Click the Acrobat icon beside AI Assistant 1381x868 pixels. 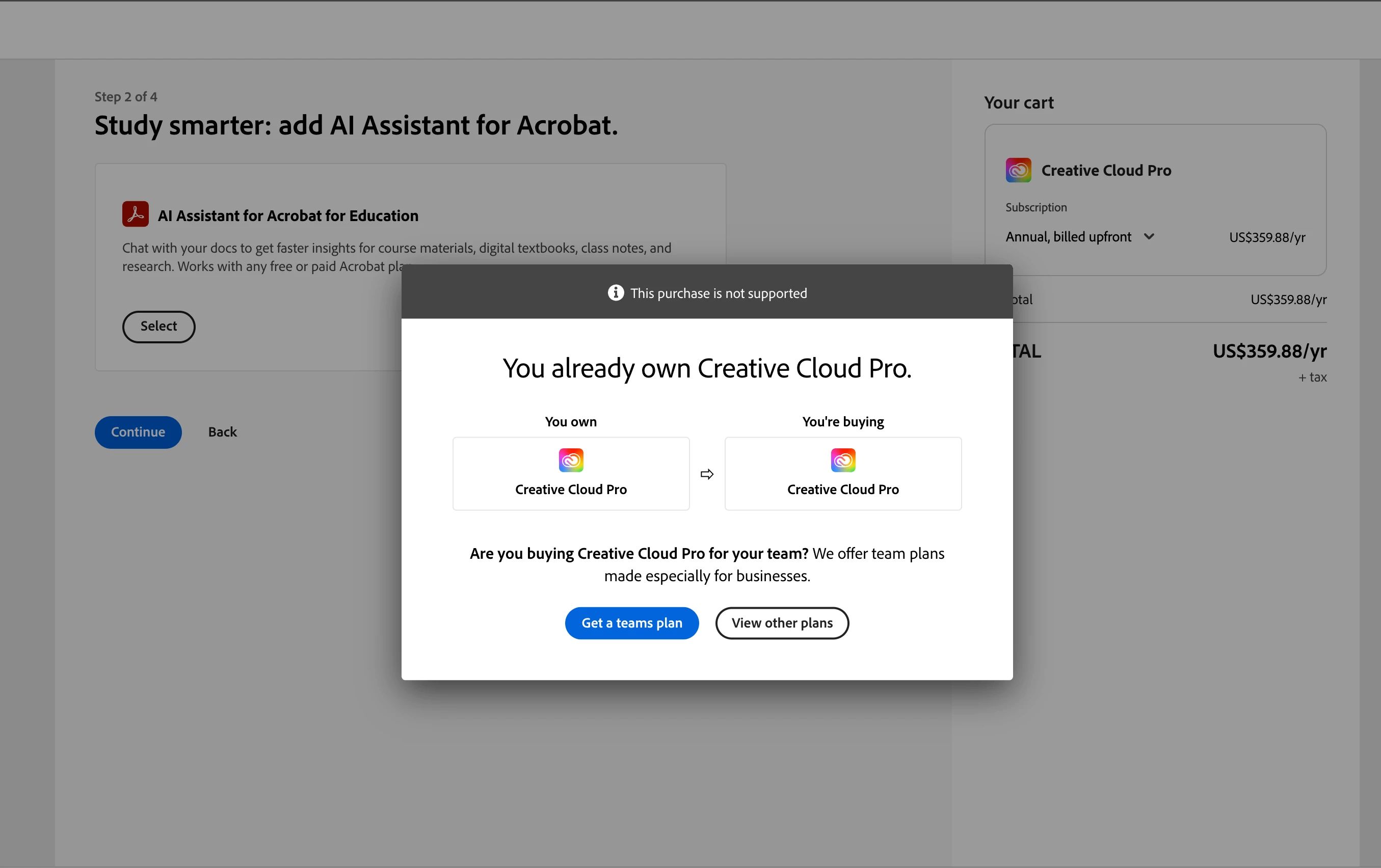(136, 214)
